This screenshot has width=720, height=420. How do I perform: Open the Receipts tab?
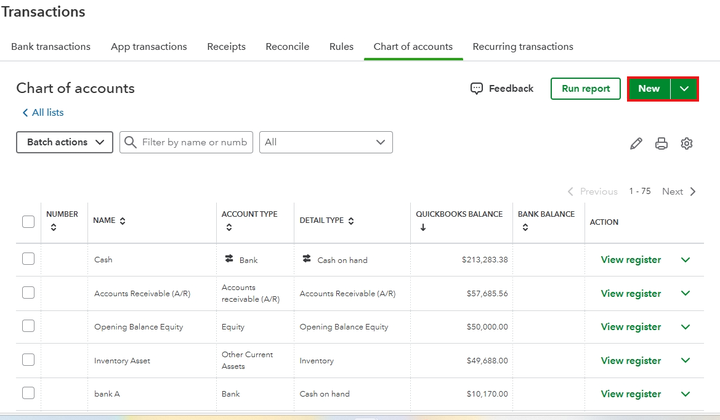pos(226,47)
